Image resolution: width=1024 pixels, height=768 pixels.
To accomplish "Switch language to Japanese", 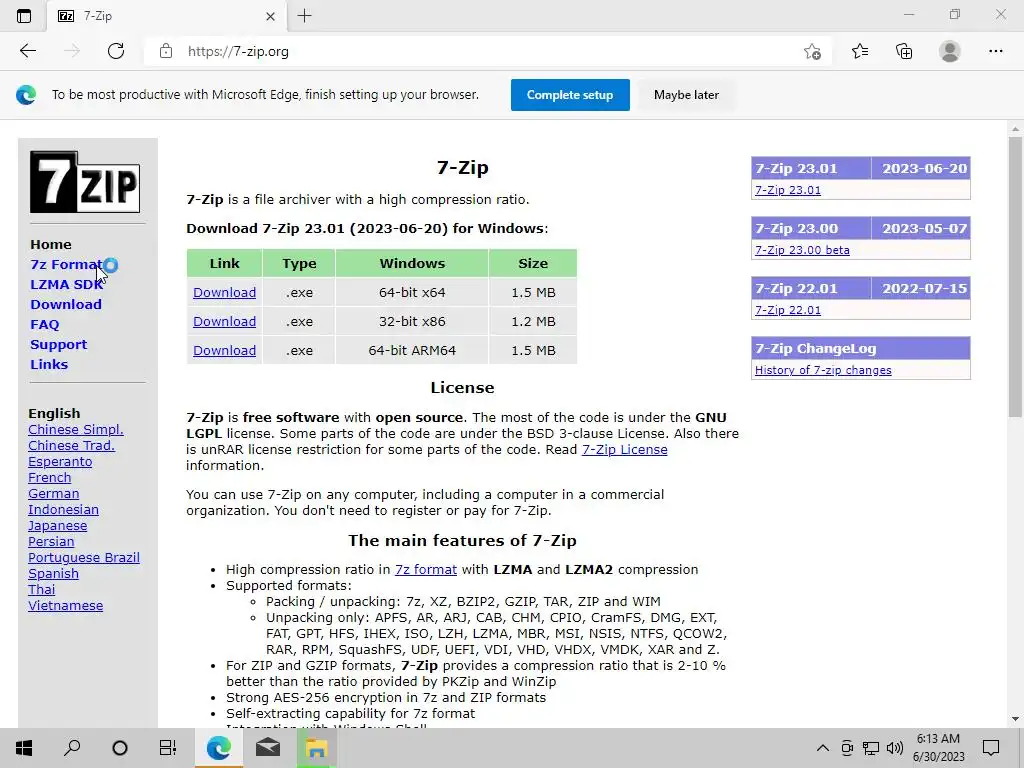I will 57,526.
